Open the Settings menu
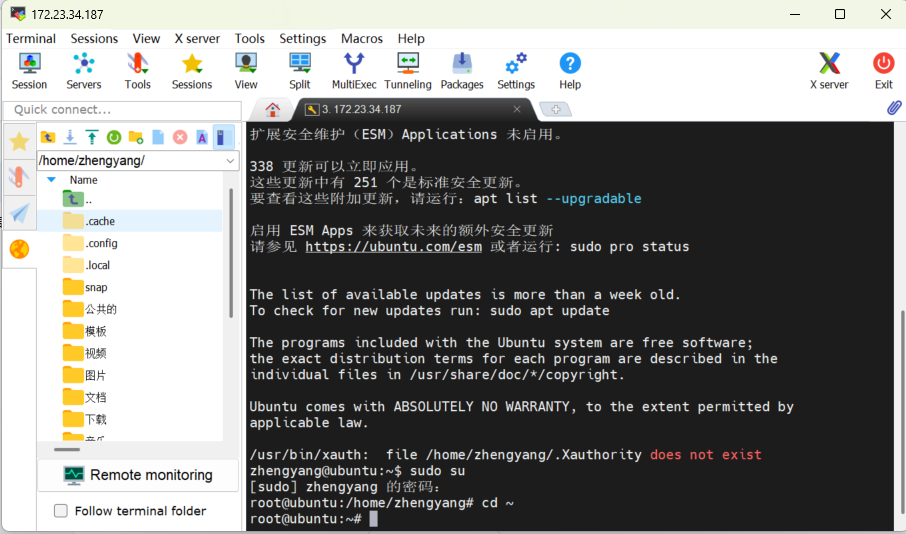 point(303,39)
